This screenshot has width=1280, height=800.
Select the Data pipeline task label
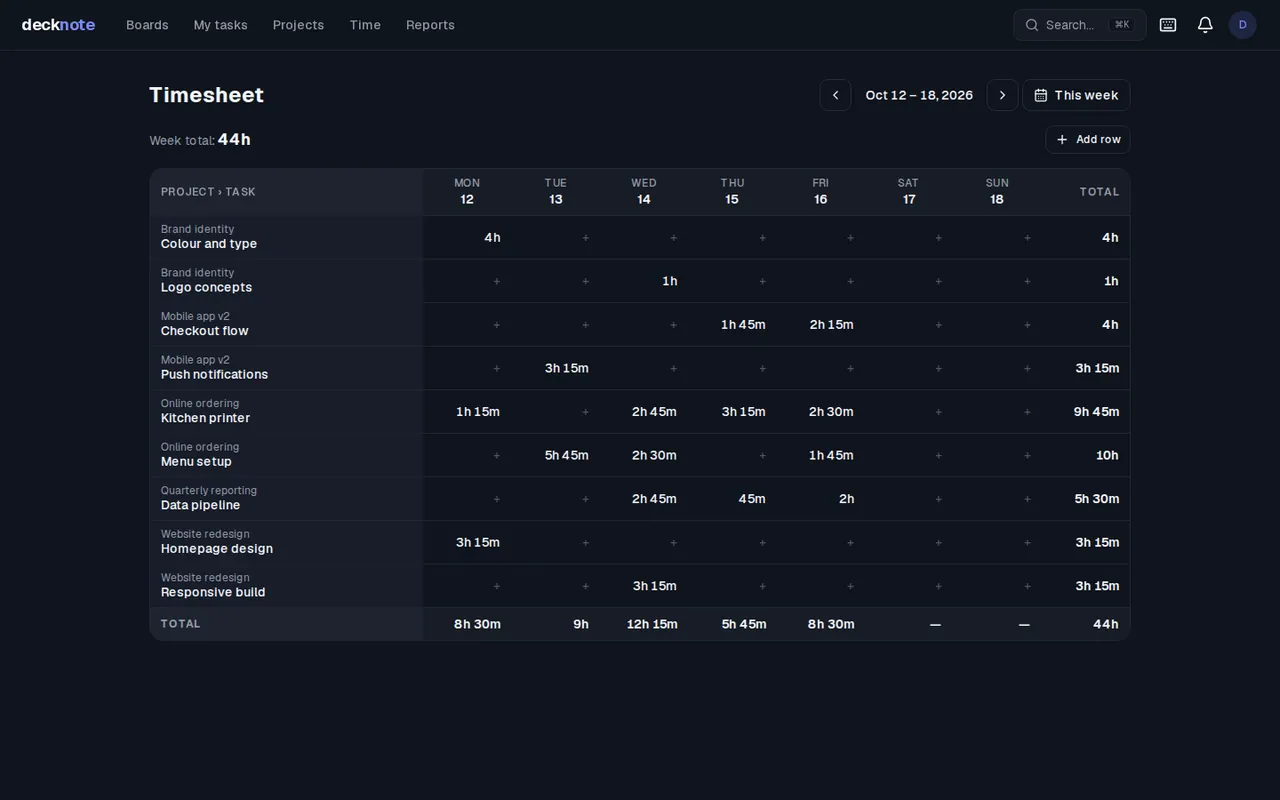[200, 505]
